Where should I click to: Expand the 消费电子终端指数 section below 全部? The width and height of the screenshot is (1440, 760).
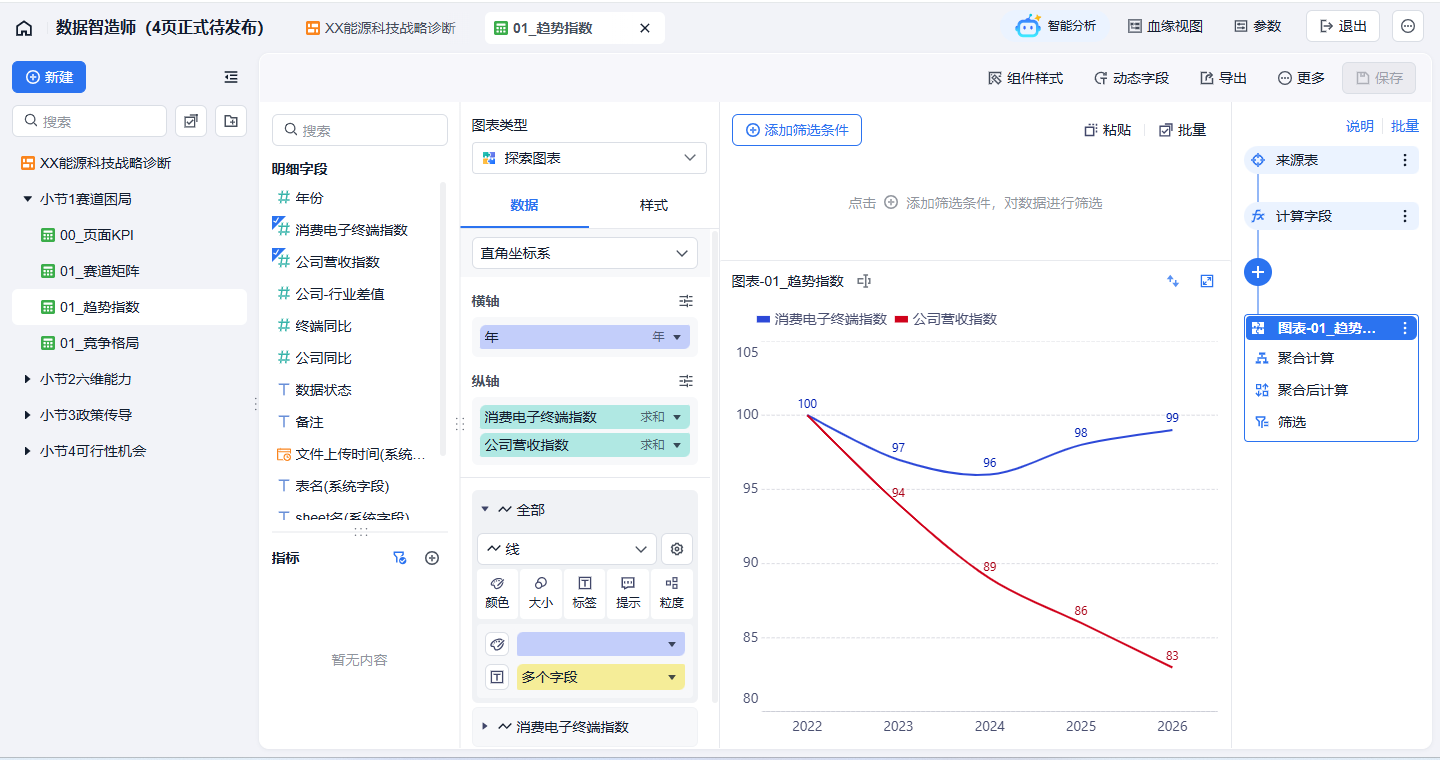pyautogui.click(x=485, y=727)
